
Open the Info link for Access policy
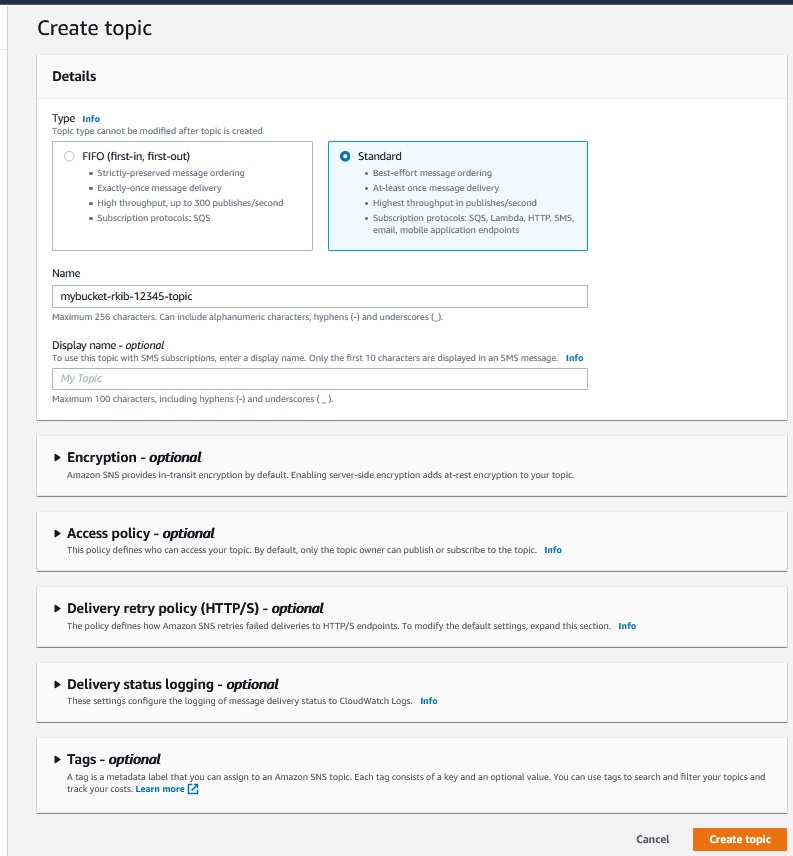553,550
